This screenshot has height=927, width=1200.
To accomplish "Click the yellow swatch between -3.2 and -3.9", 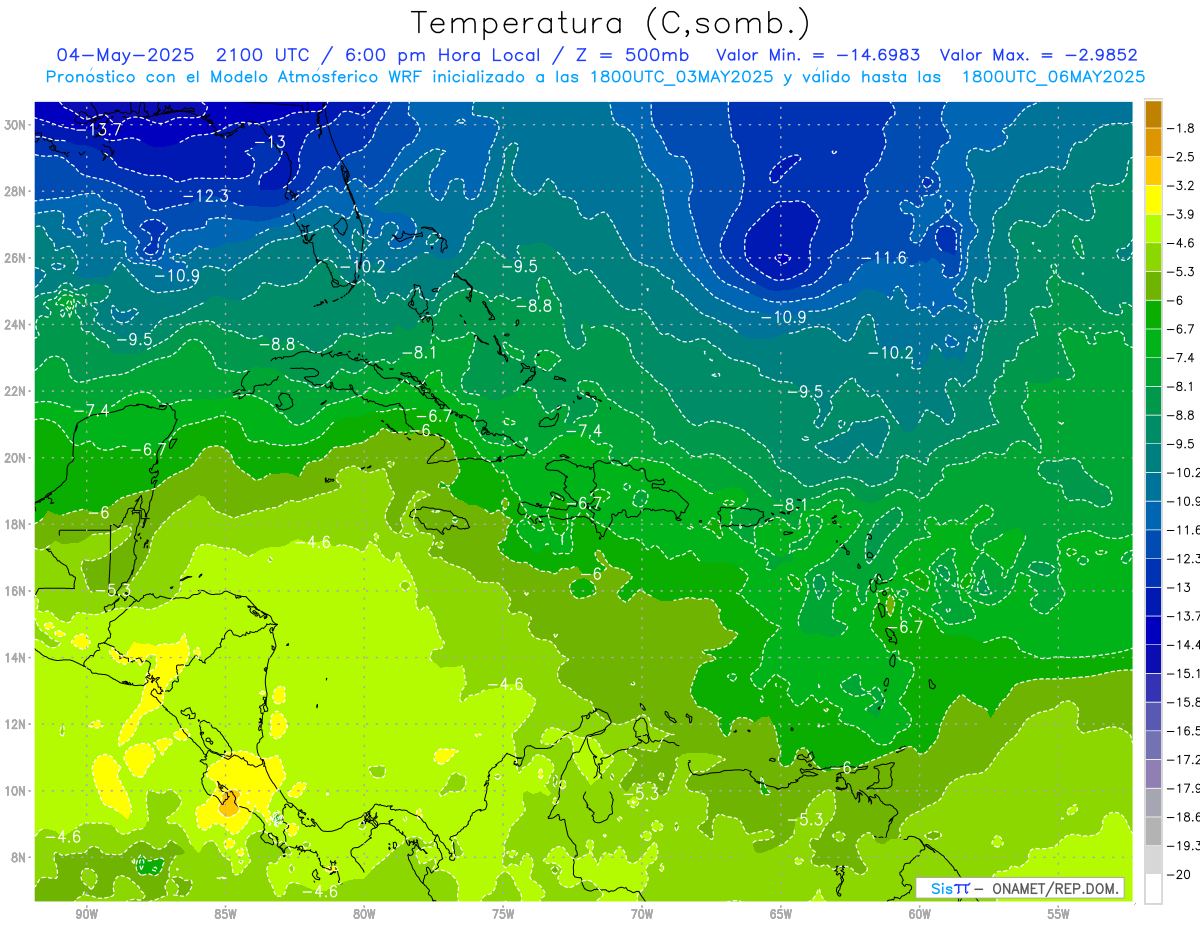I will (1153, 200).
